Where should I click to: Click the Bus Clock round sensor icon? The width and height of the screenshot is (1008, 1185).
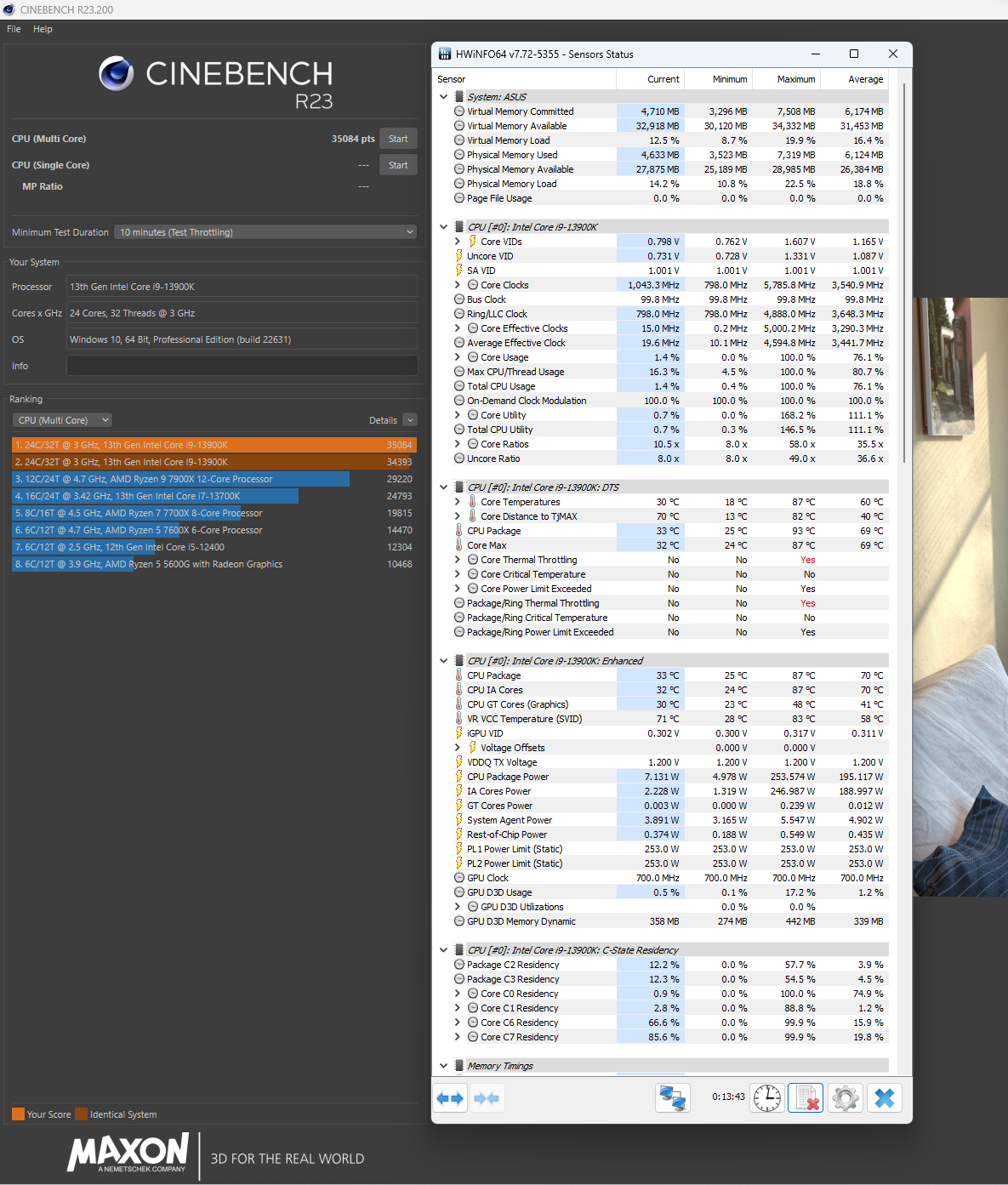(459, 299)
